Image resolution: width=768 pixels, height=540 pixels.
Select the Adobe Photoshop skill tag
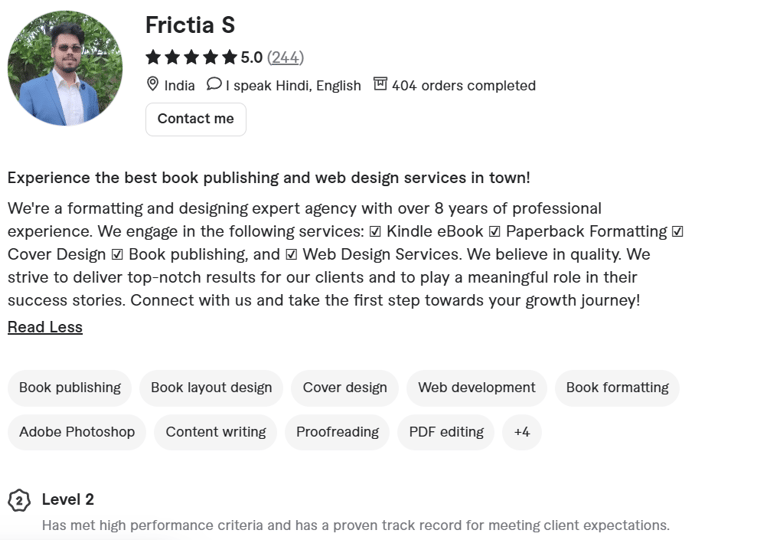point(77,432)
